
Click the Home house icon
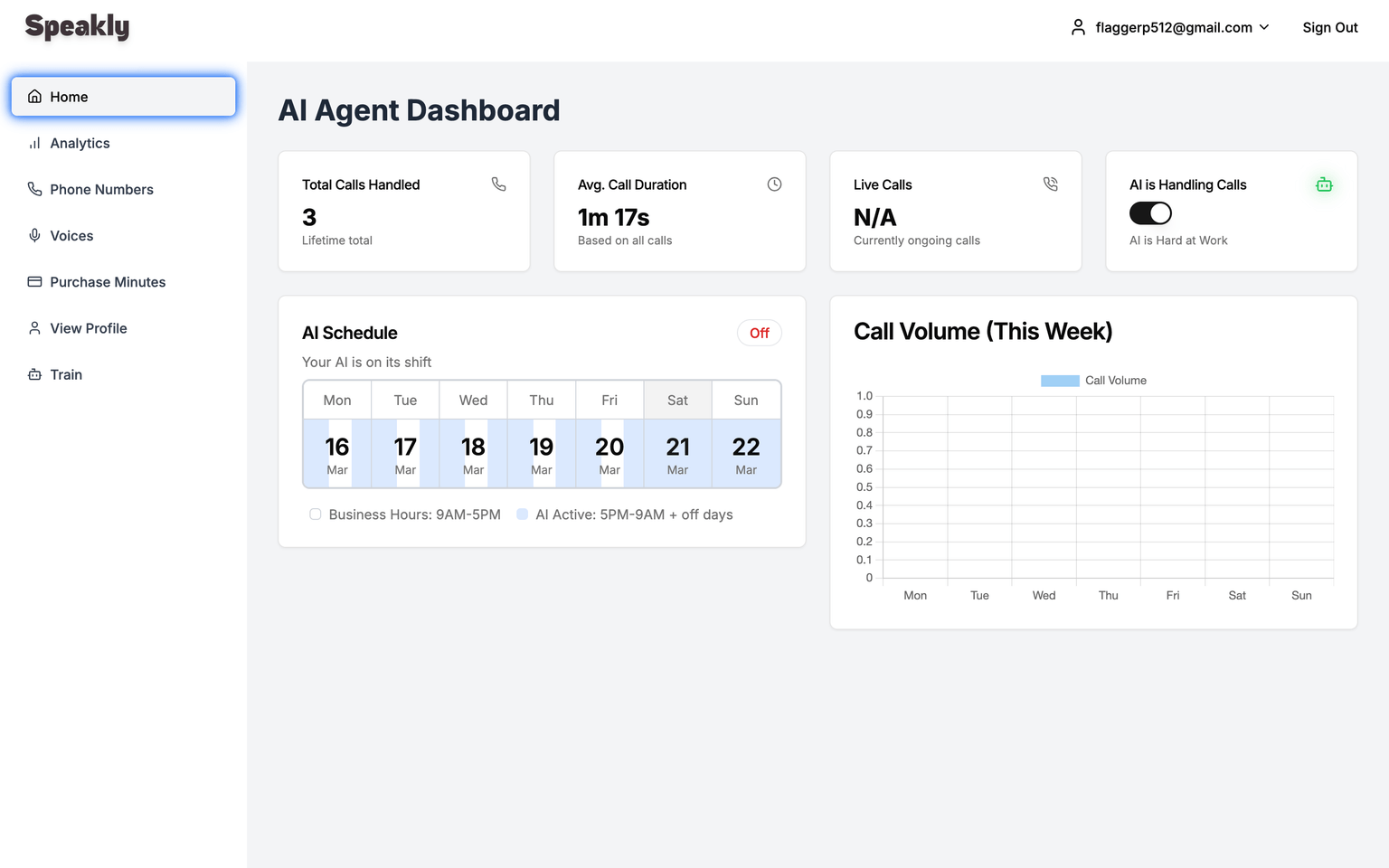click(34, 97)
